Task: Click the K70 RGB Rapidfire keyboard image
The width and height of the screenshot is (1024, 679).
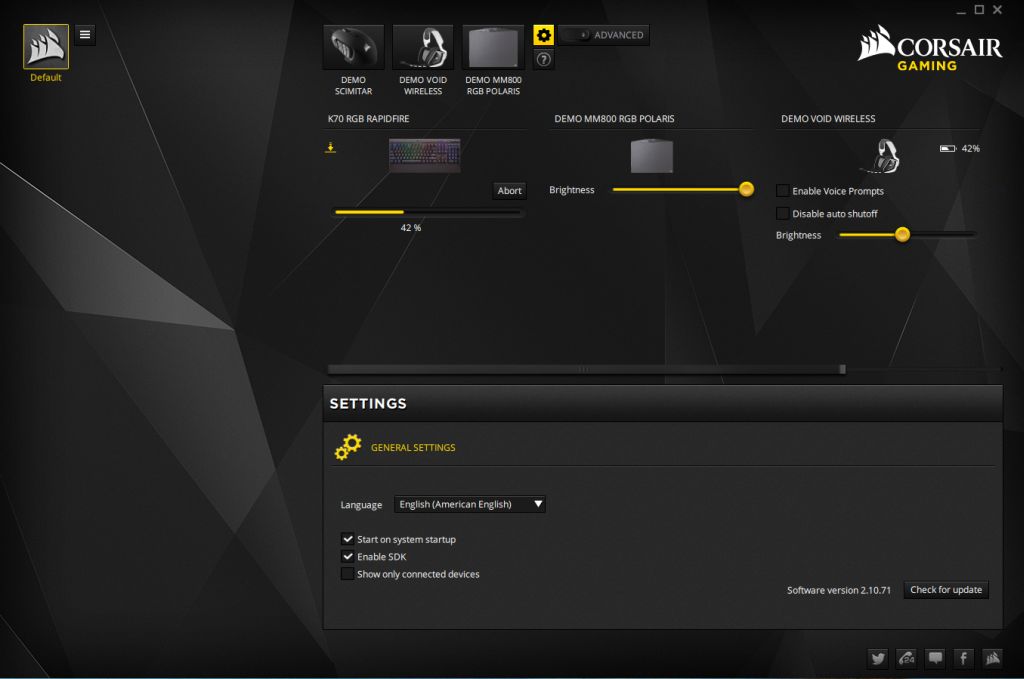Action: coord(424,155)
